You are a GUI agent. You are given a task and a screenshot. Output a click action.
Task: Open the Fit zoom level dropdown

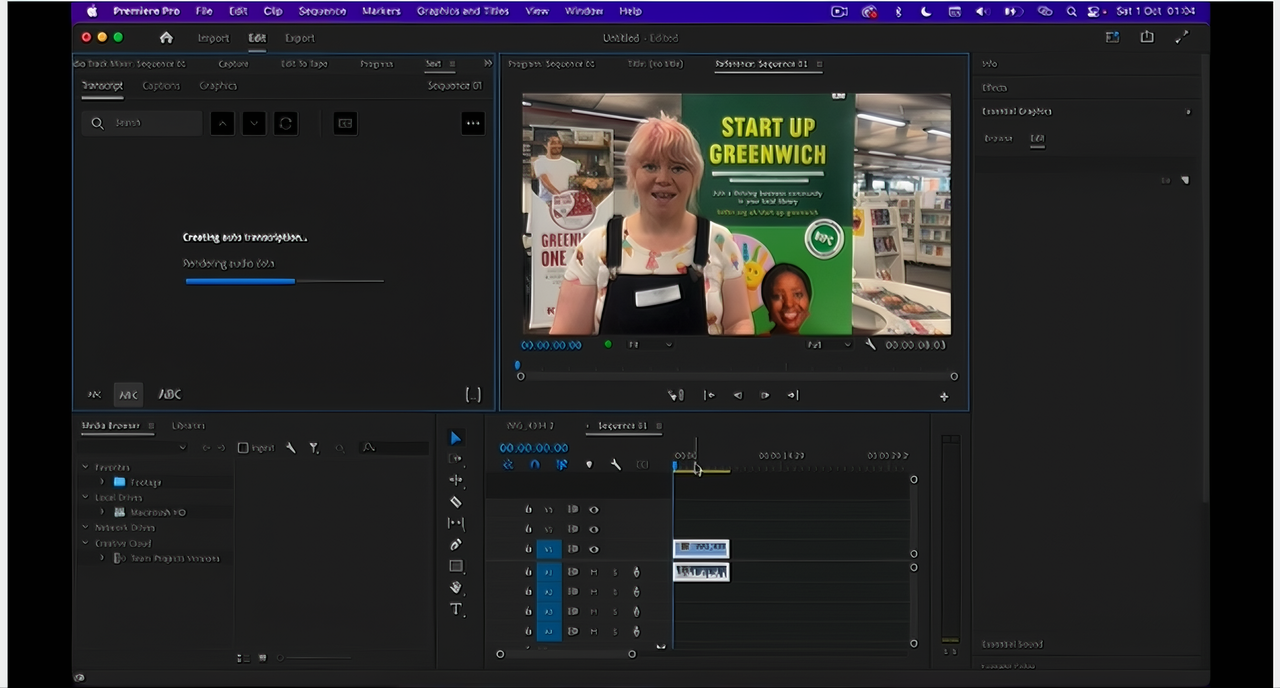(651, 344)
